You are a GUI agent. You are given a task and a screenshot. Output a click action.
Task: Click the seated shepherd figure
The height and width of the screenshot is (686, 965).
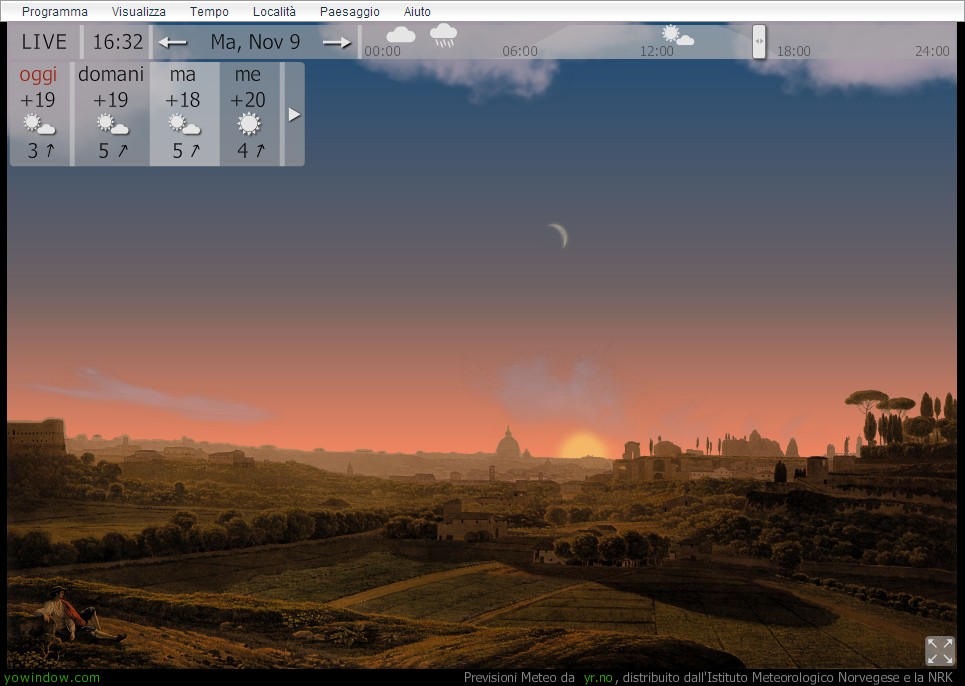[x=77, y=616]
